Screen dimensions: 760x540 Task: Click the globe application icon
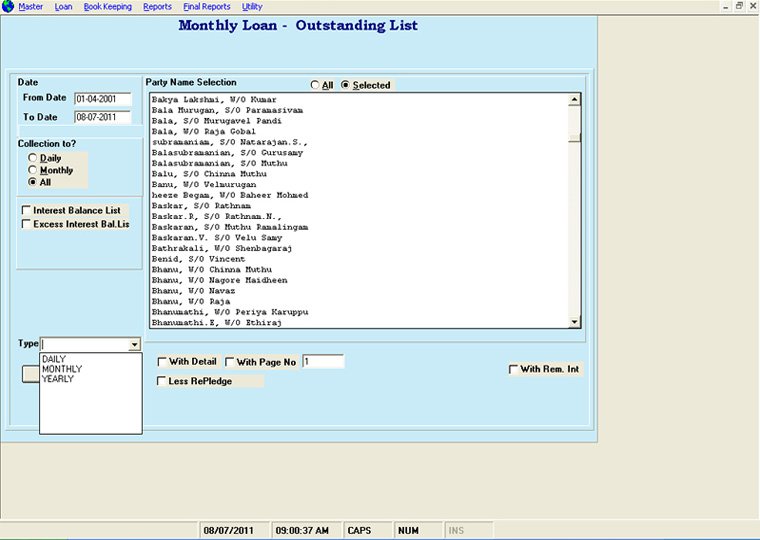(8, 6)
